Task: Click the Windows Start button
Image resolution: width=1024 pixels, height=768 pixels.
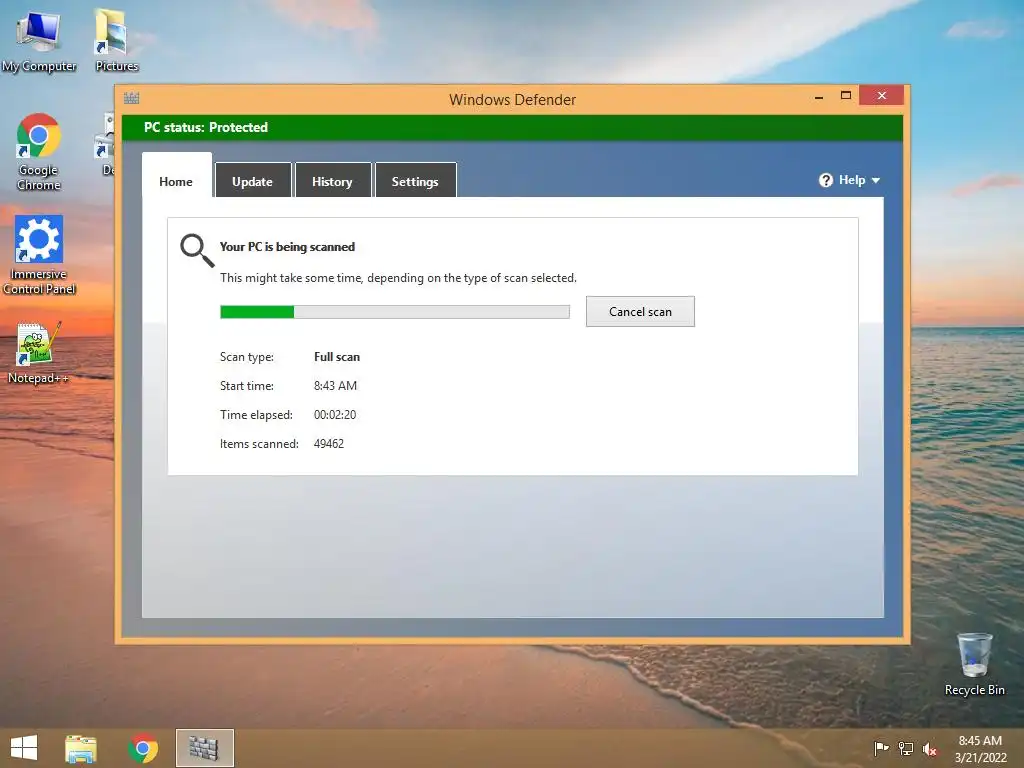Action: pyautogui.click(x=24, y=748)
